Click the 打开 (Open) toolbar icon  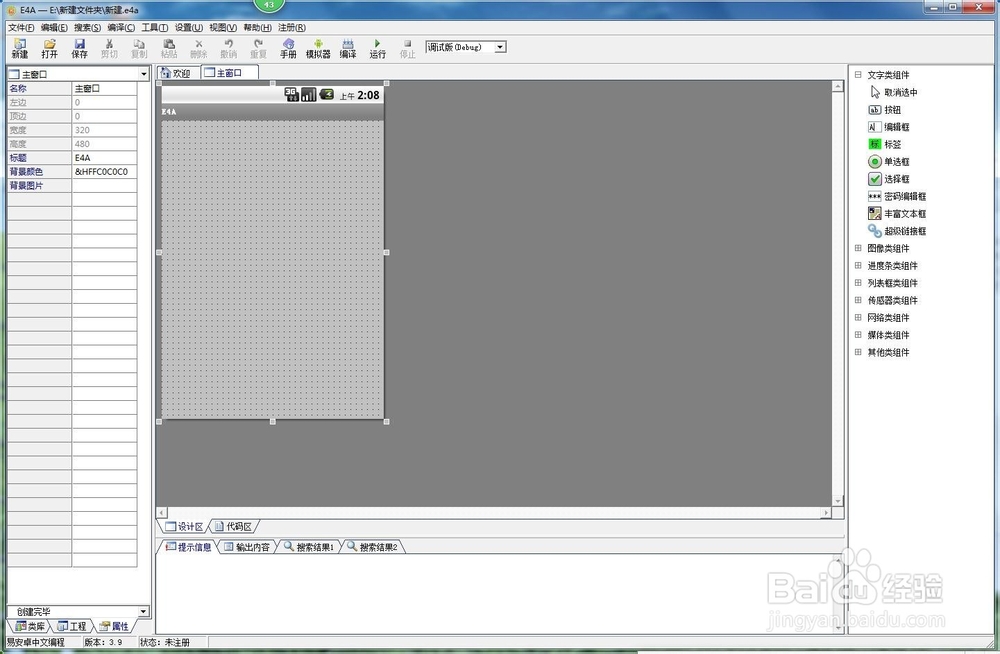[50, 48]
